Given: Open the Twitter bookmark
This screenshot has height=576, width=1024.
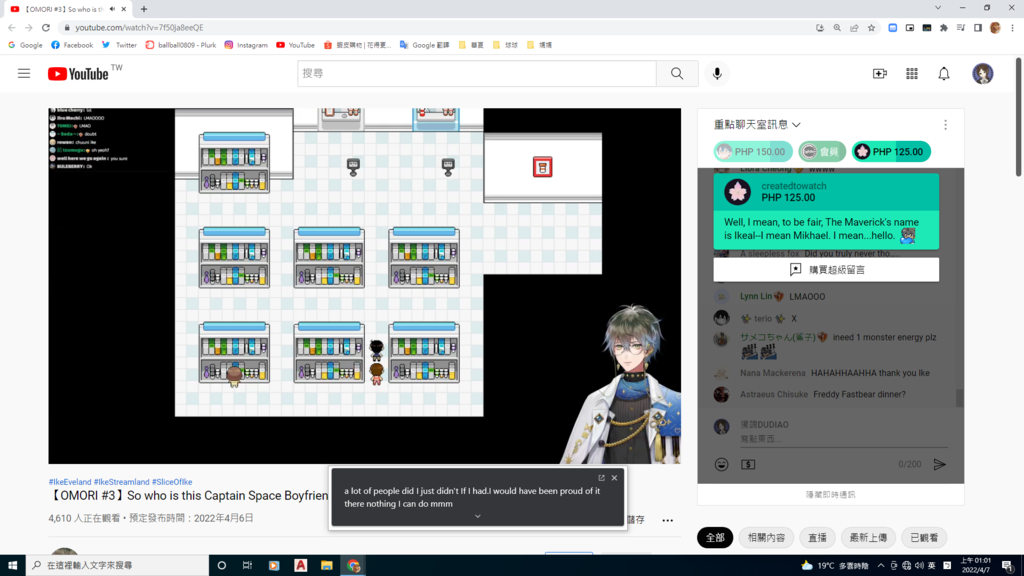Looking at the screenshot, I should coord(120,45).
